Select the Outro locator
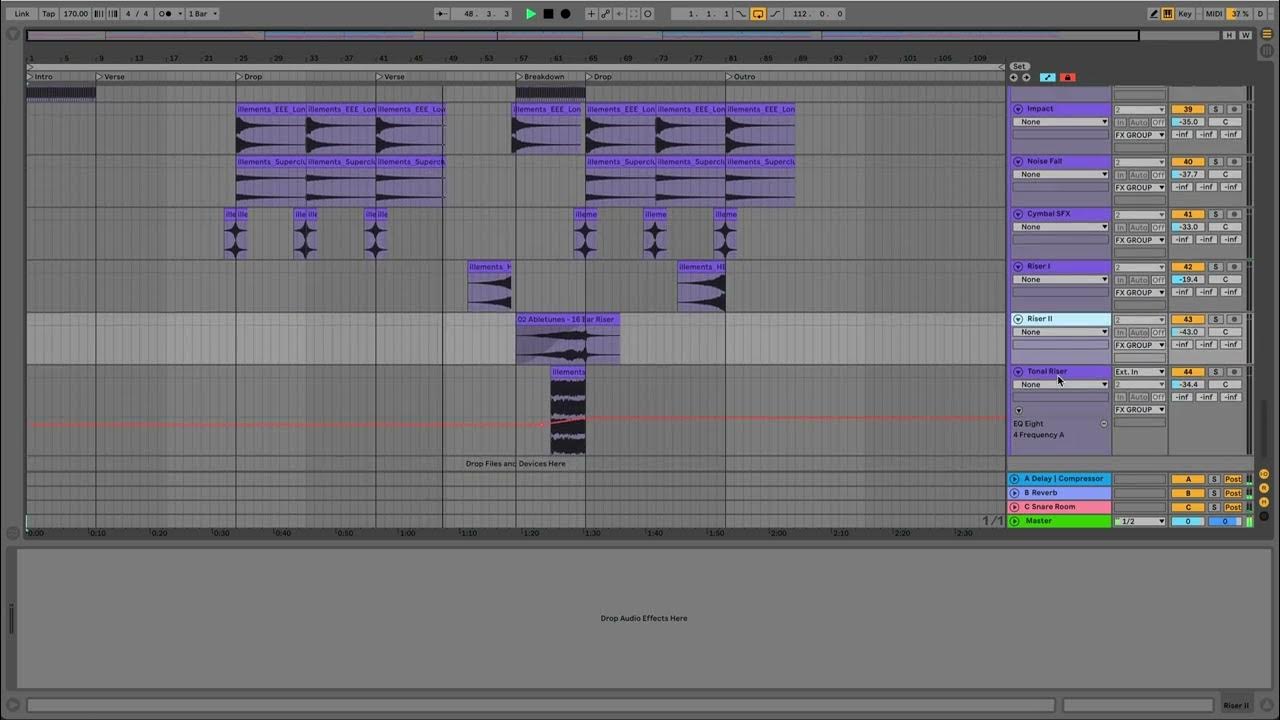This screenshot has width=1280, height=720. [x=741, y=77]
